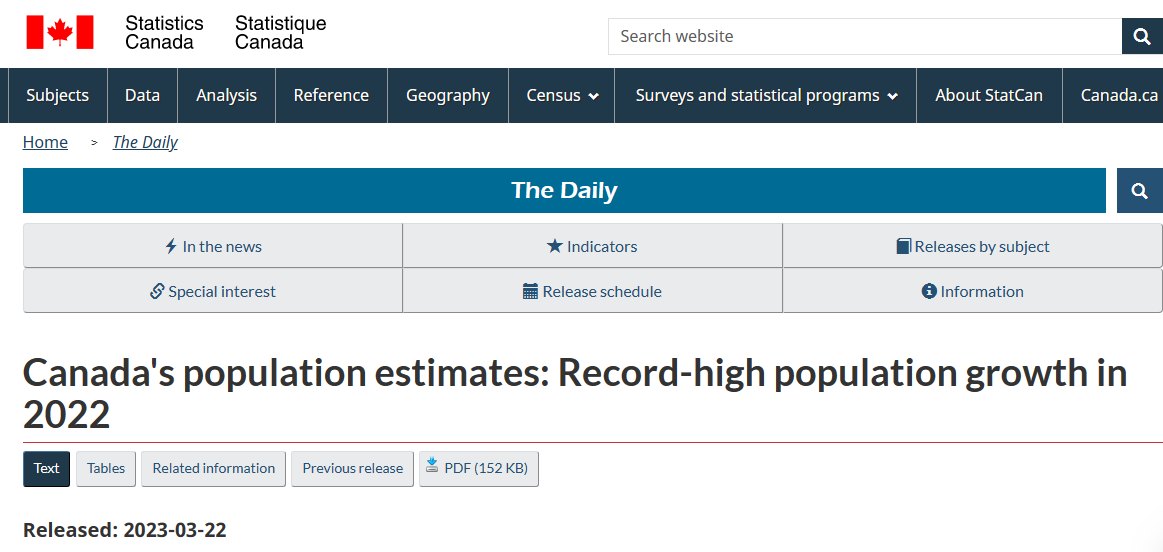Viewport: 1163px width, 552px height.
Task: Click the search magnifier button beside Search website
Action: [x=1142, y=36]
